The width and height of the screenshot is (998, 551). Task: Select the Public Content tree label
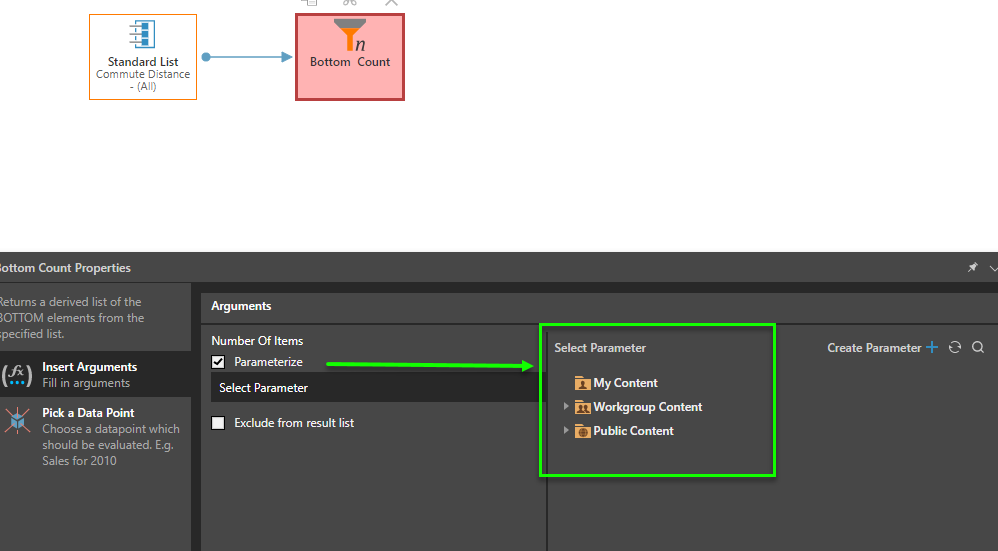633,431
